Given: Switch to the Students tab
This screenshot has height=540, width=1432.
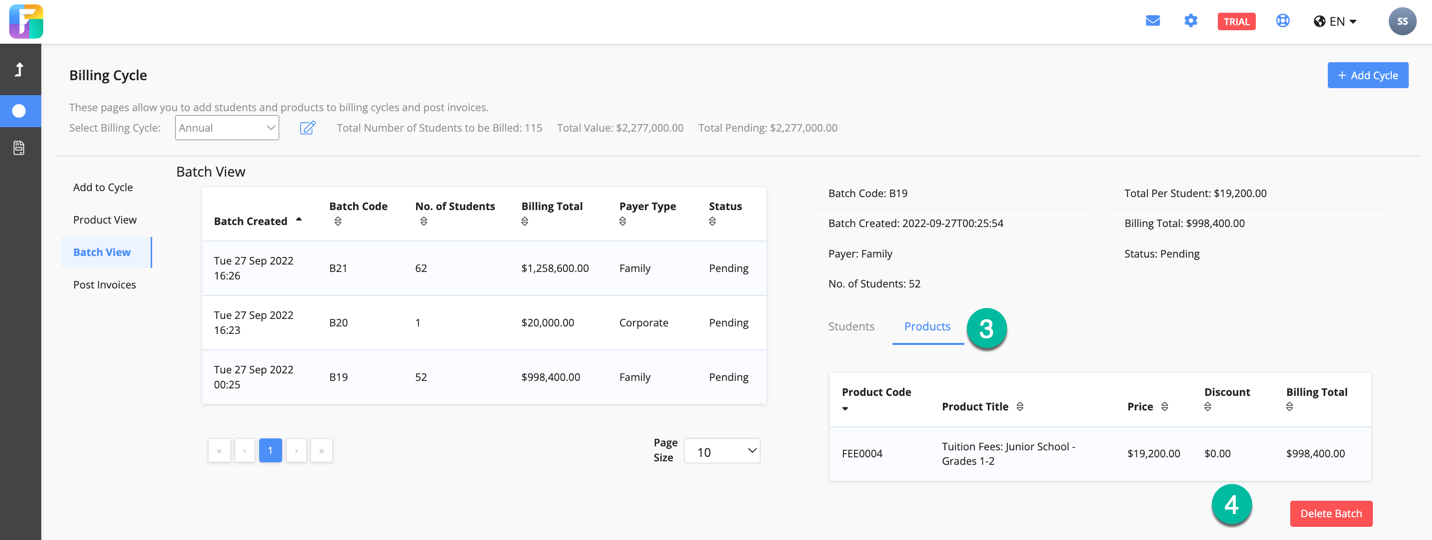Looking at the screenshot, I should (x=851, y=327).
